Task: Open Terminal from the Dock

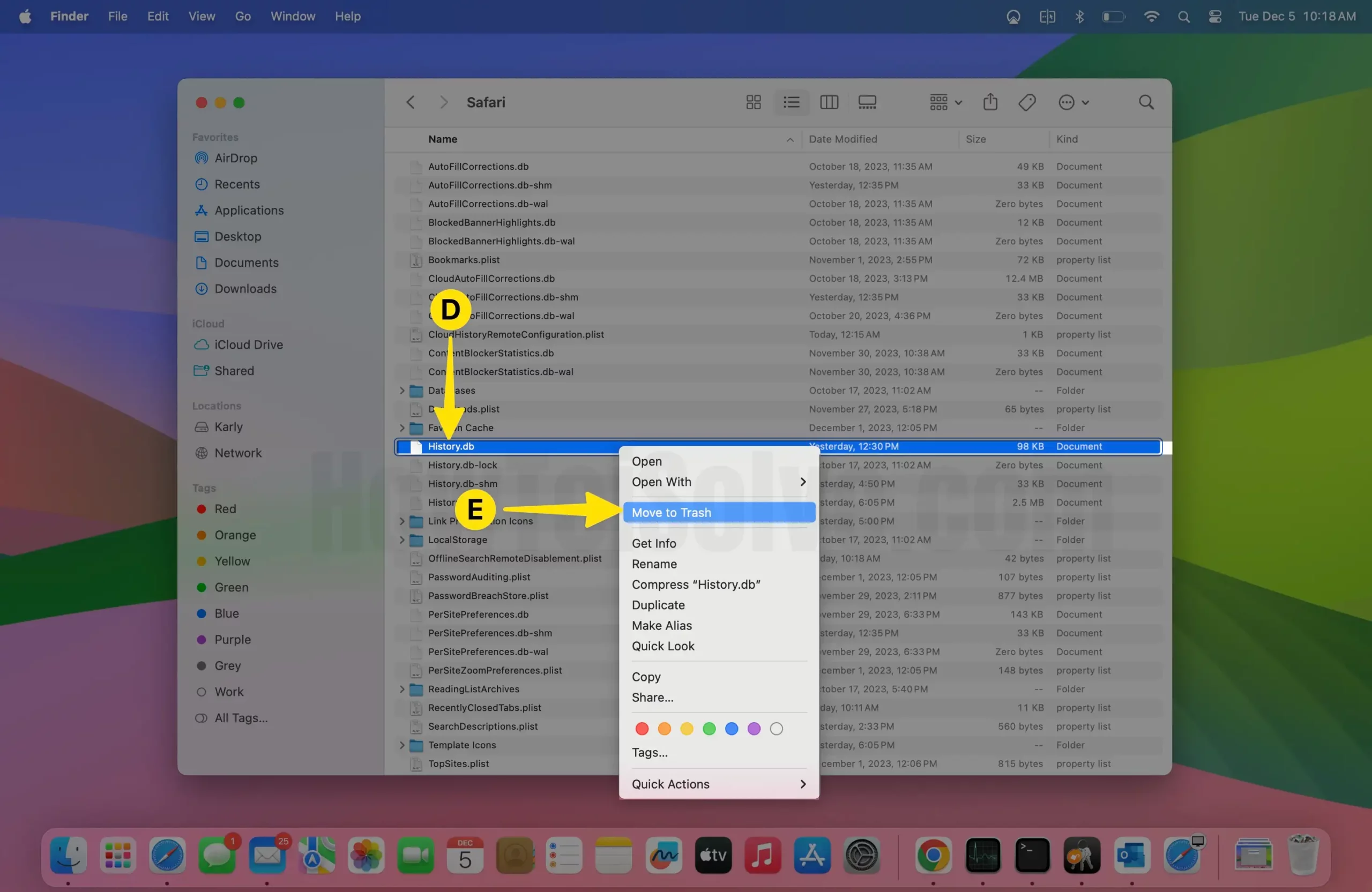Action: (1031, 854)
